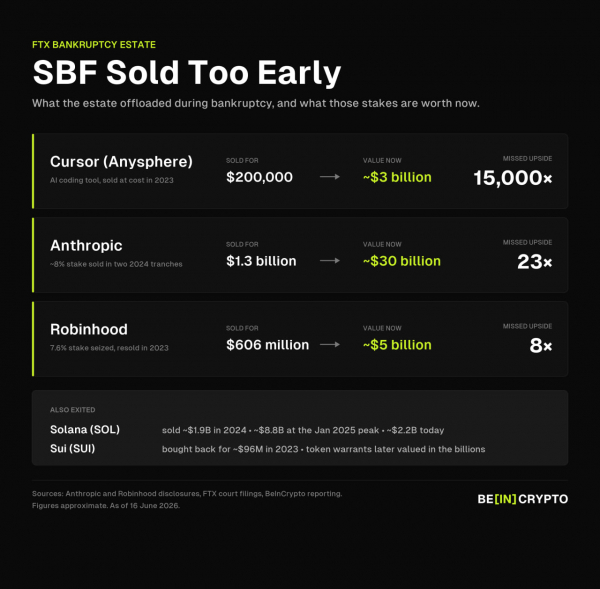Select the FTX BANKRUPTCY ESTATE label
The height and width of the screenshot is (589, 600).
94,45
